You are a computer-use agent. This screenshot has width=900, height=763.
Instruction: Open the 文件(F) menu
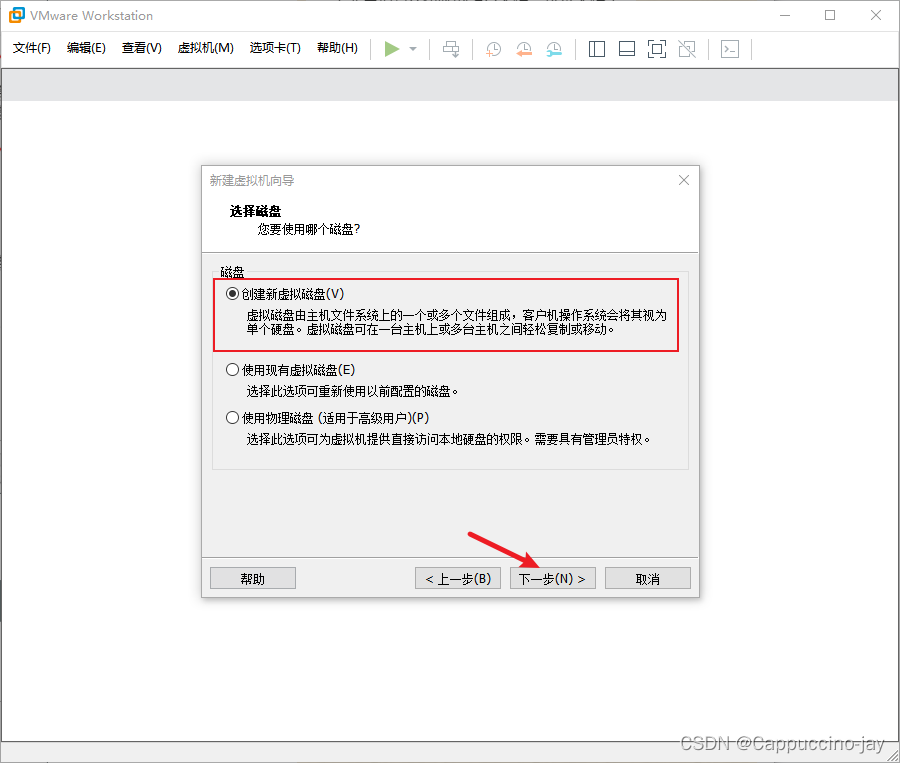click(32, 48)
